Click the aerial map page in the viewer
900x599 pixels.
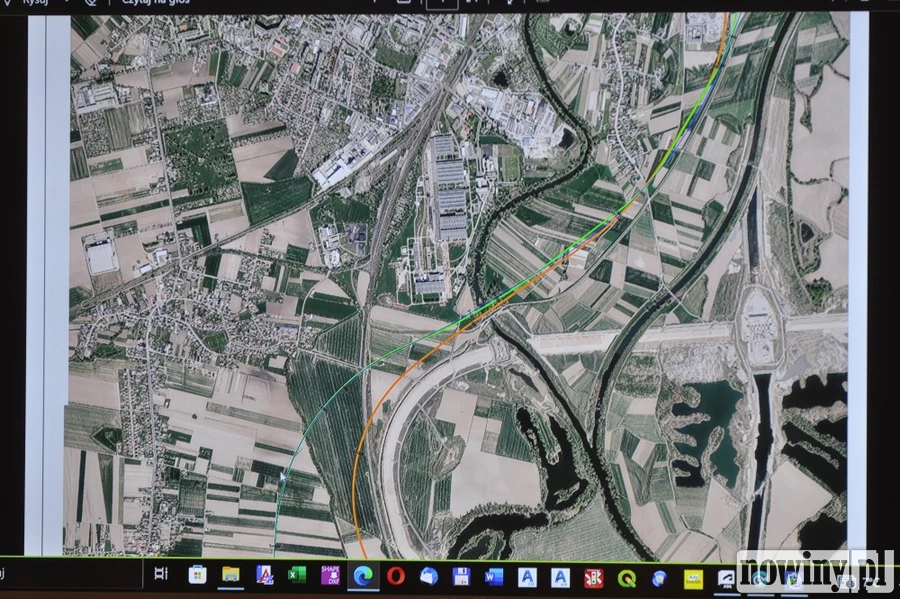pyautogui.click(x=456, y=286)
